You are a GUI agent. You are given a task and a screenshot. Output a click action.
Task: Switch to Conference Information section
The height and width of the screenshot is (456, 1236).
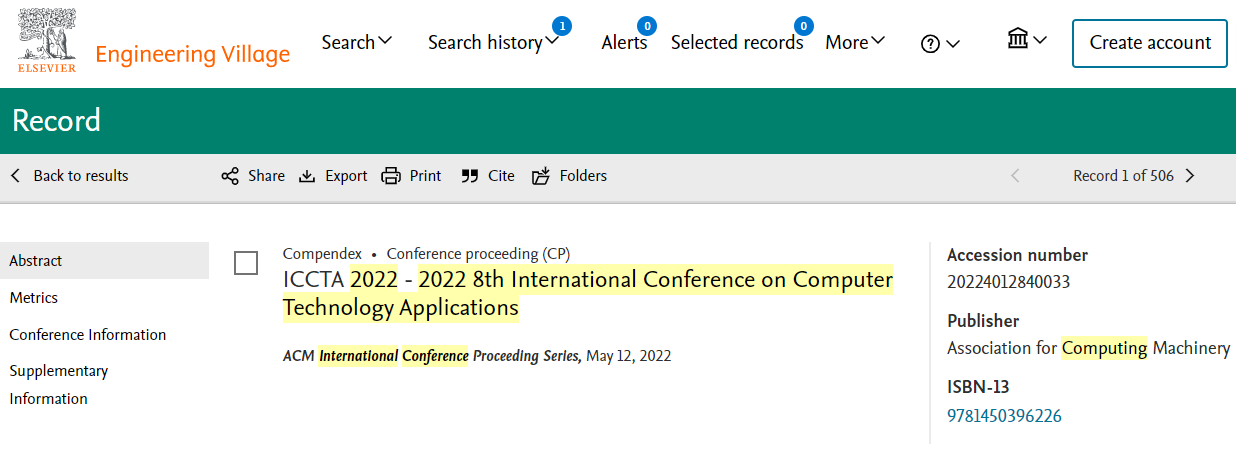(88, 335)
